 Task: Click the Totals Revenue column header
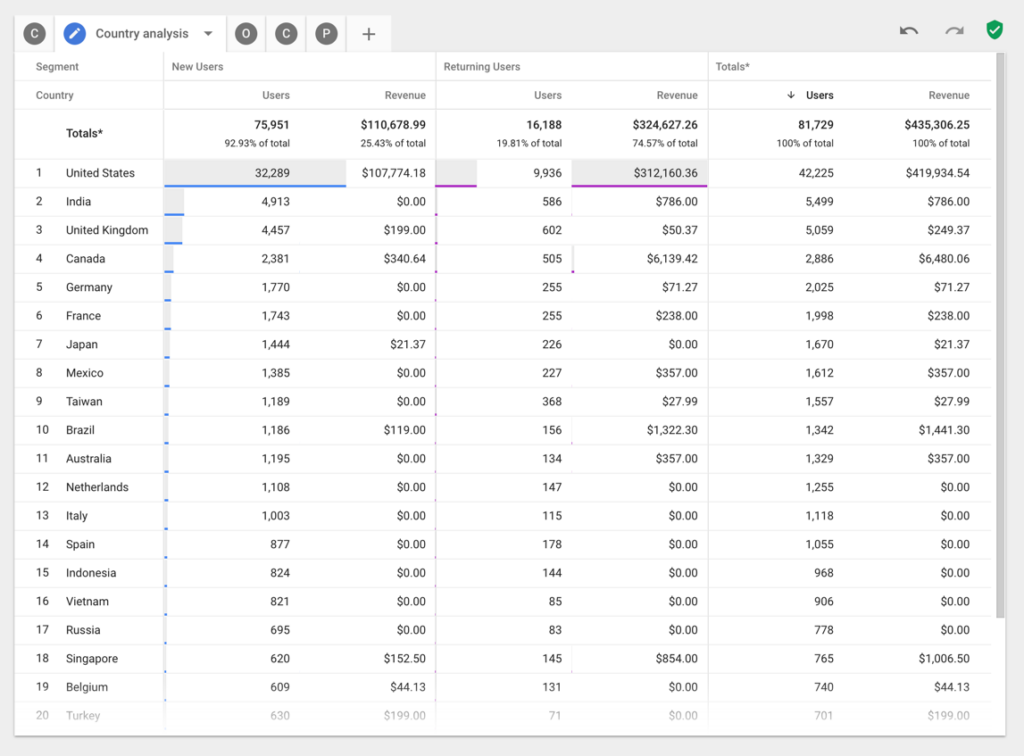[x=948, y=95]
